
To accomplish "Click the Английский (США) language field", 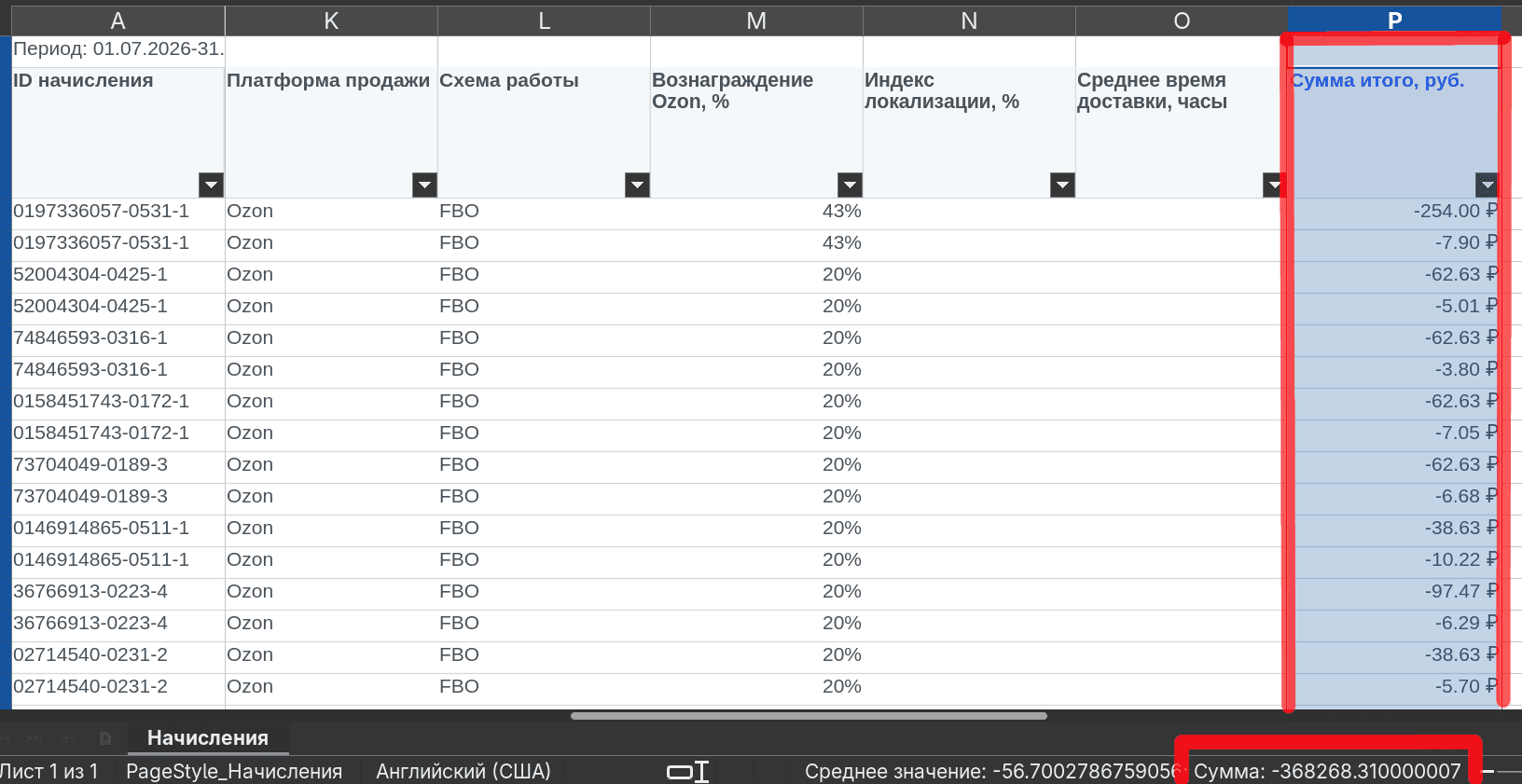I will click(x=464, y=772).
